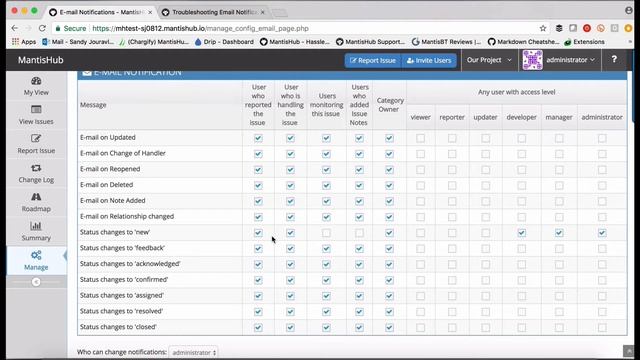This screenshot has width=640, height=360.
Task: Open the Report Issue sidebar icon
Action: pos(36,138)
